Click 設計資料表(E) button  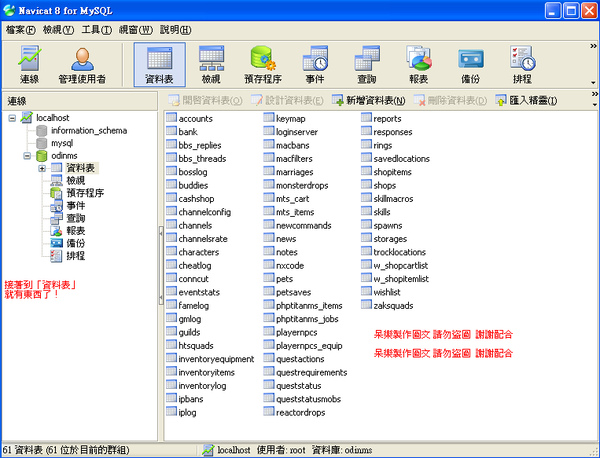pos(287,101)
